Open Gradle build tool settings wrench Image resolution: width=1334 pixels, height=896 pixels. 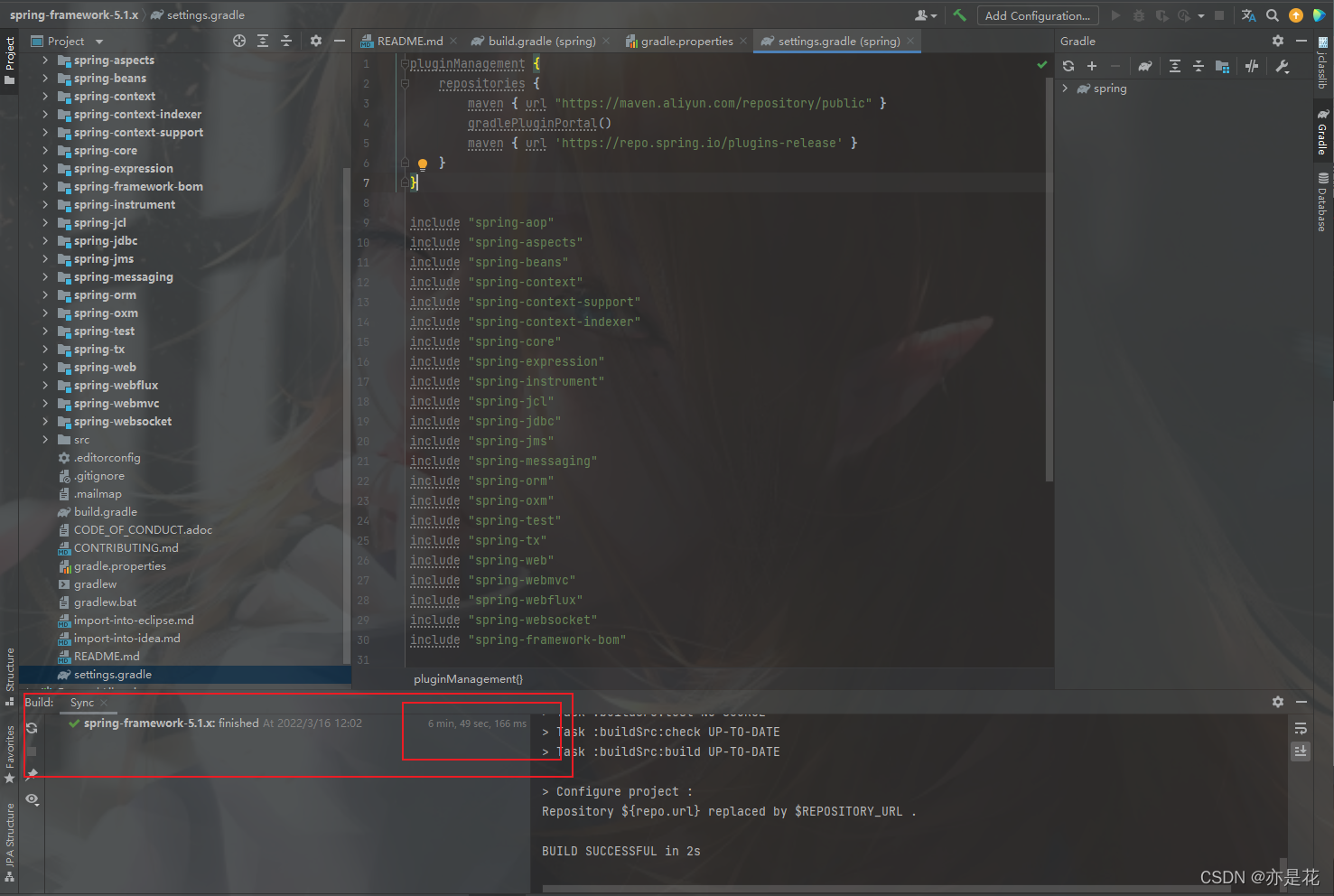[x=1283, y=66]
